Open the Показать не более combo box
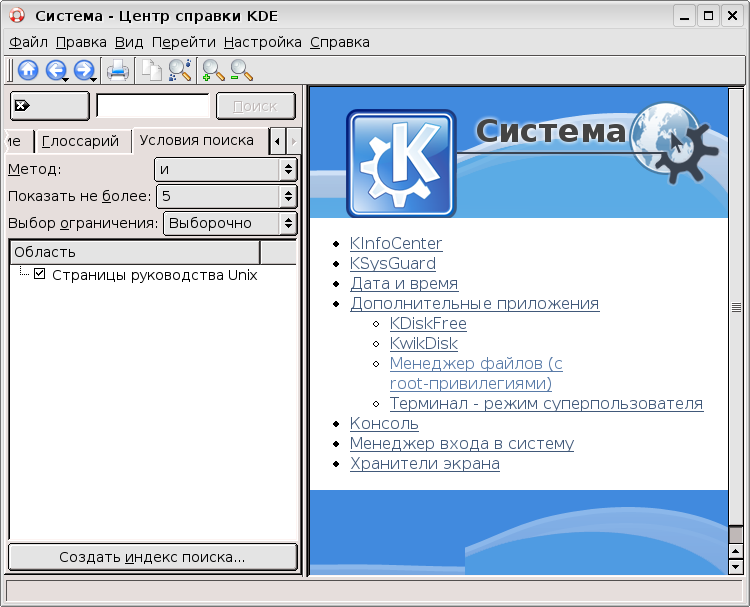Viewport: 750px width, 607px height. [227, 196]
